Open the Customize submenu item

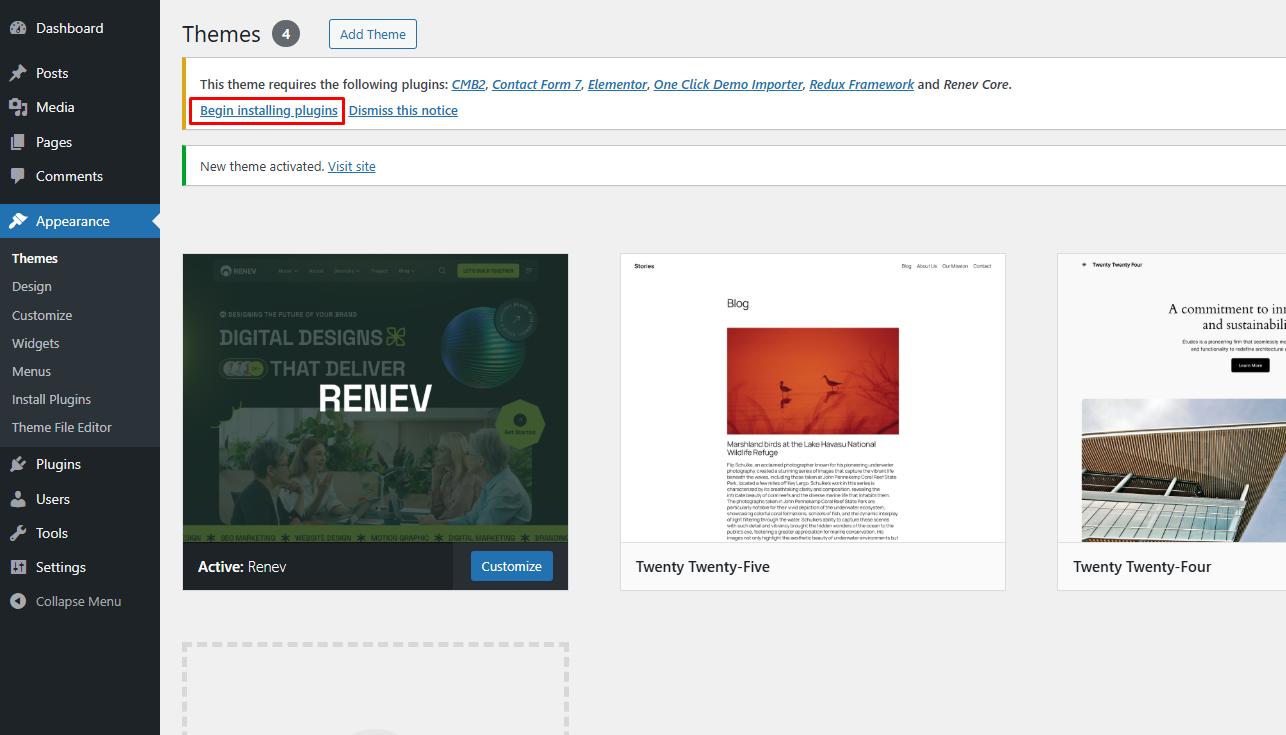(42, 315)
